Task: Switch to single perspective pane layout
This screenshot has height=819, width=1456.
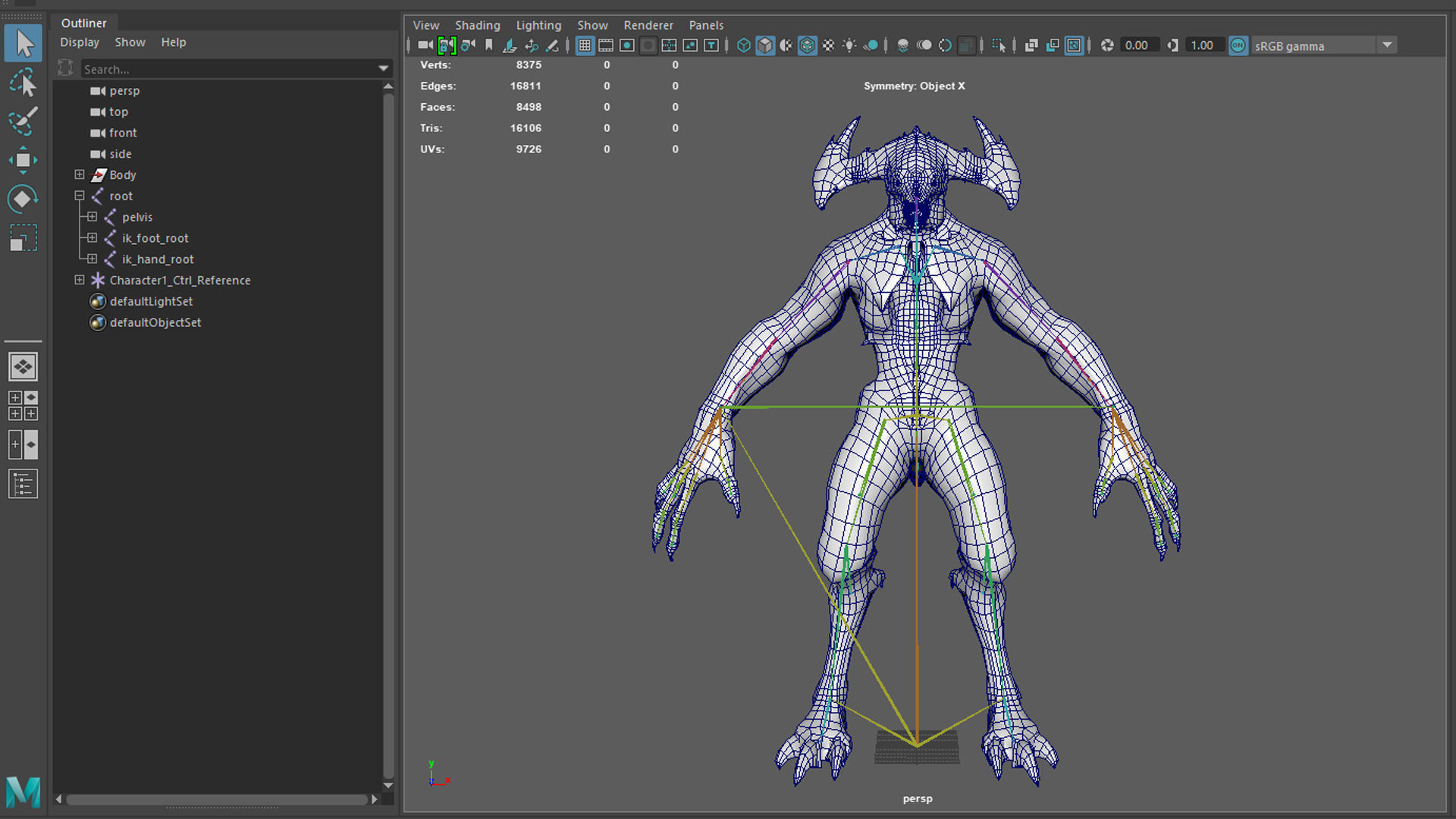Action: 24,367
